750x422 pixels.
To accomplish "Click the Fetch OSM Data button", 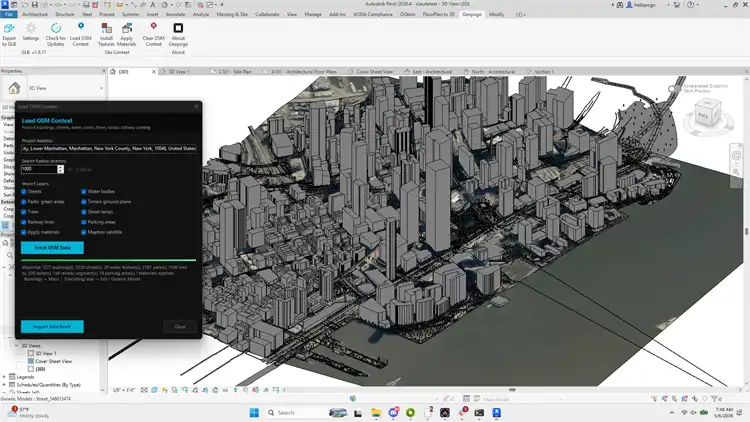I will point(52,247).
